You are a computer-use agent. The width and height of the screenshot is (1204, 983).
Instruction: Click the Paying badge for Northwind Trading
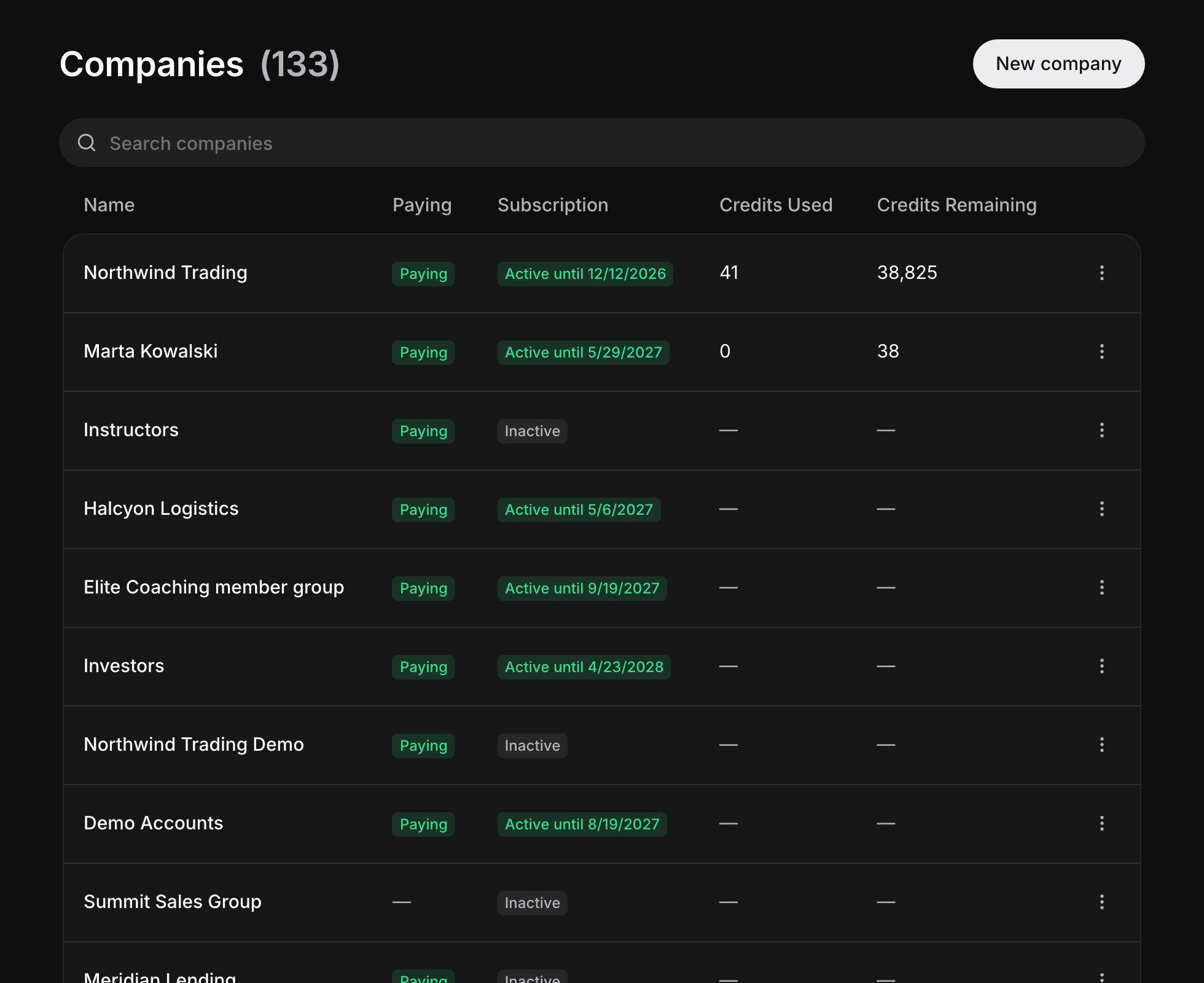[423, 274]
